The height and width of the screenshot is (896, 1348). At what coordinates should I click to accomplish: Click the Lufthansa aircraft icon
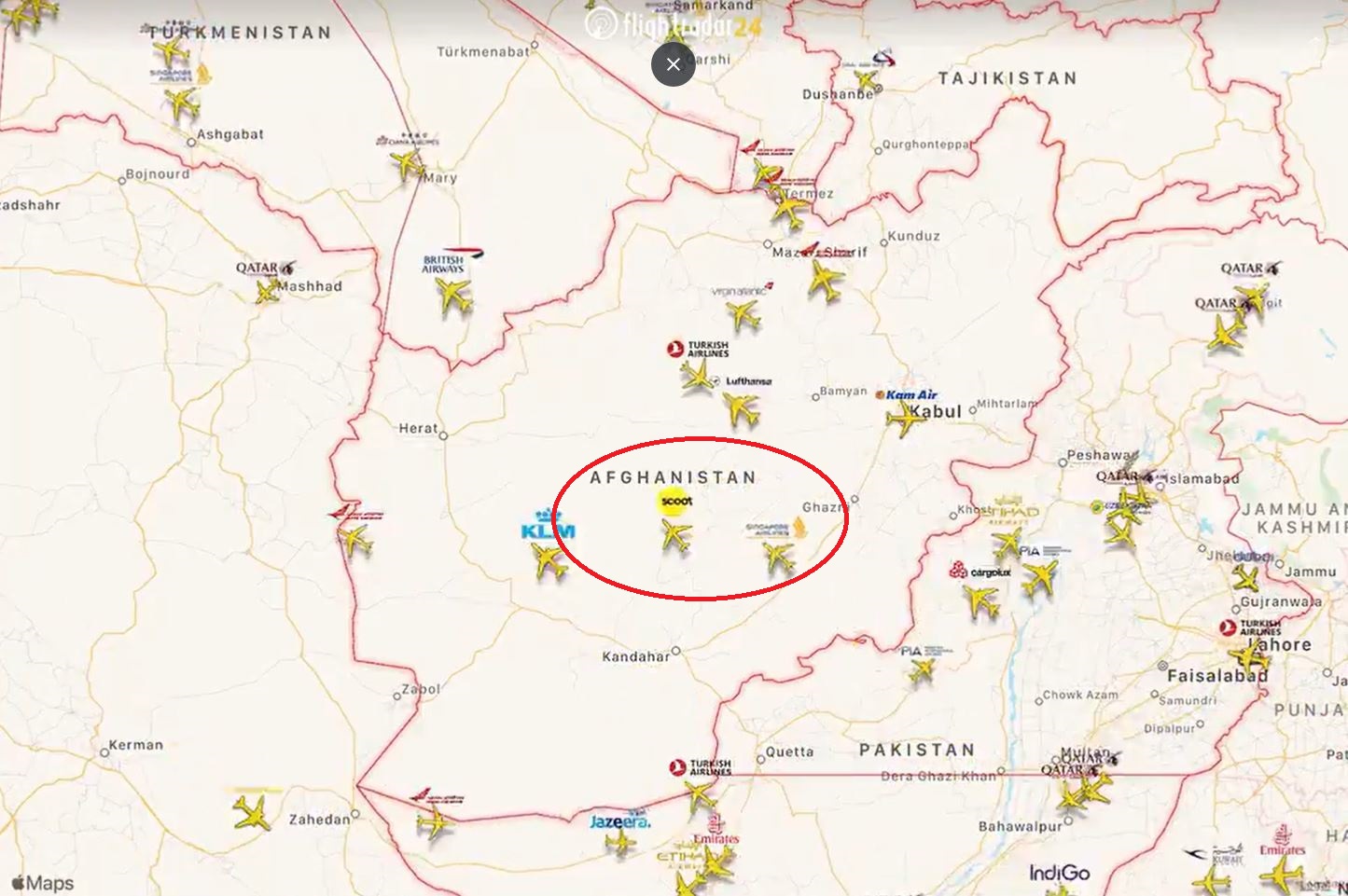[x=742, y=407]
